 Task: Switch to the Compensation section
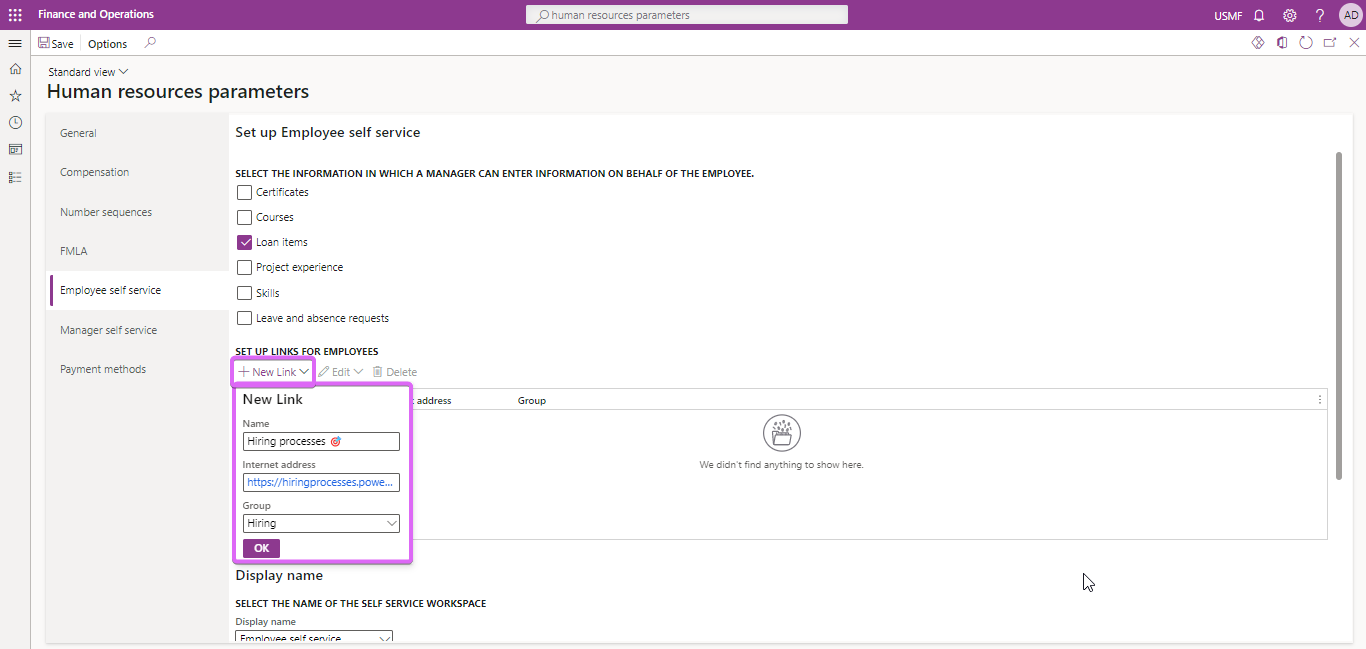pos(94,171)
